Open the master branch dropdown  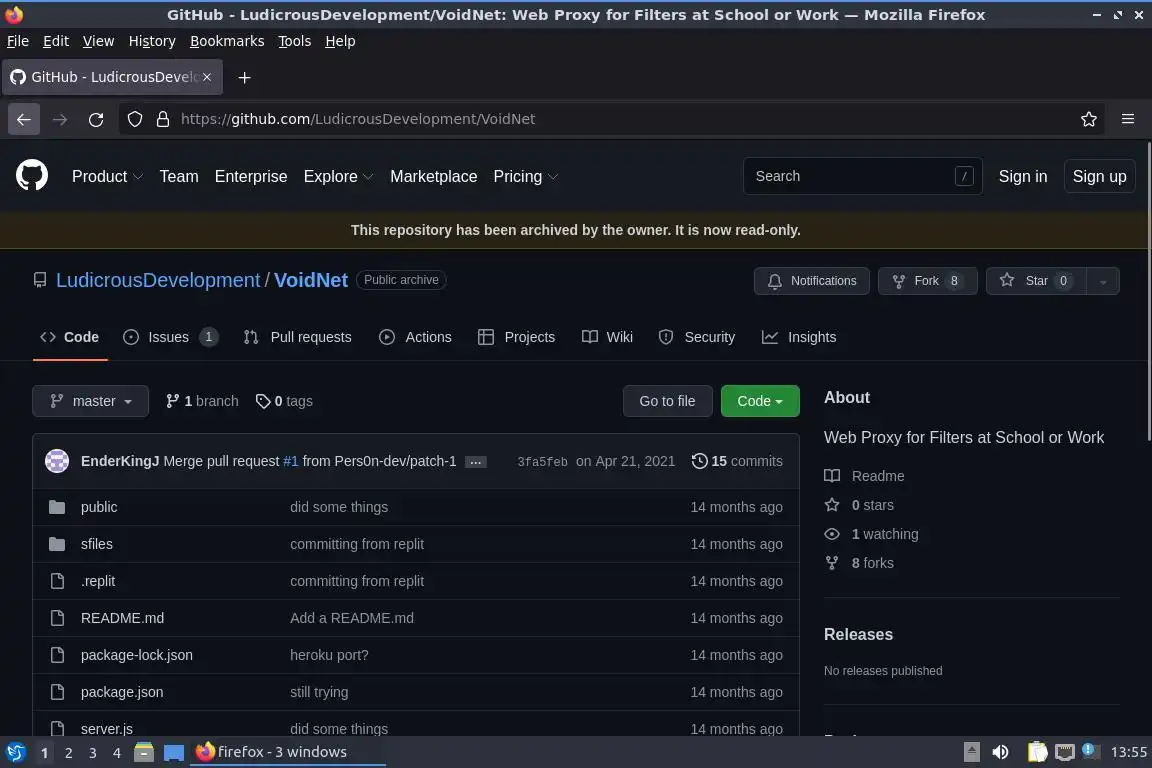coord(90,401)
